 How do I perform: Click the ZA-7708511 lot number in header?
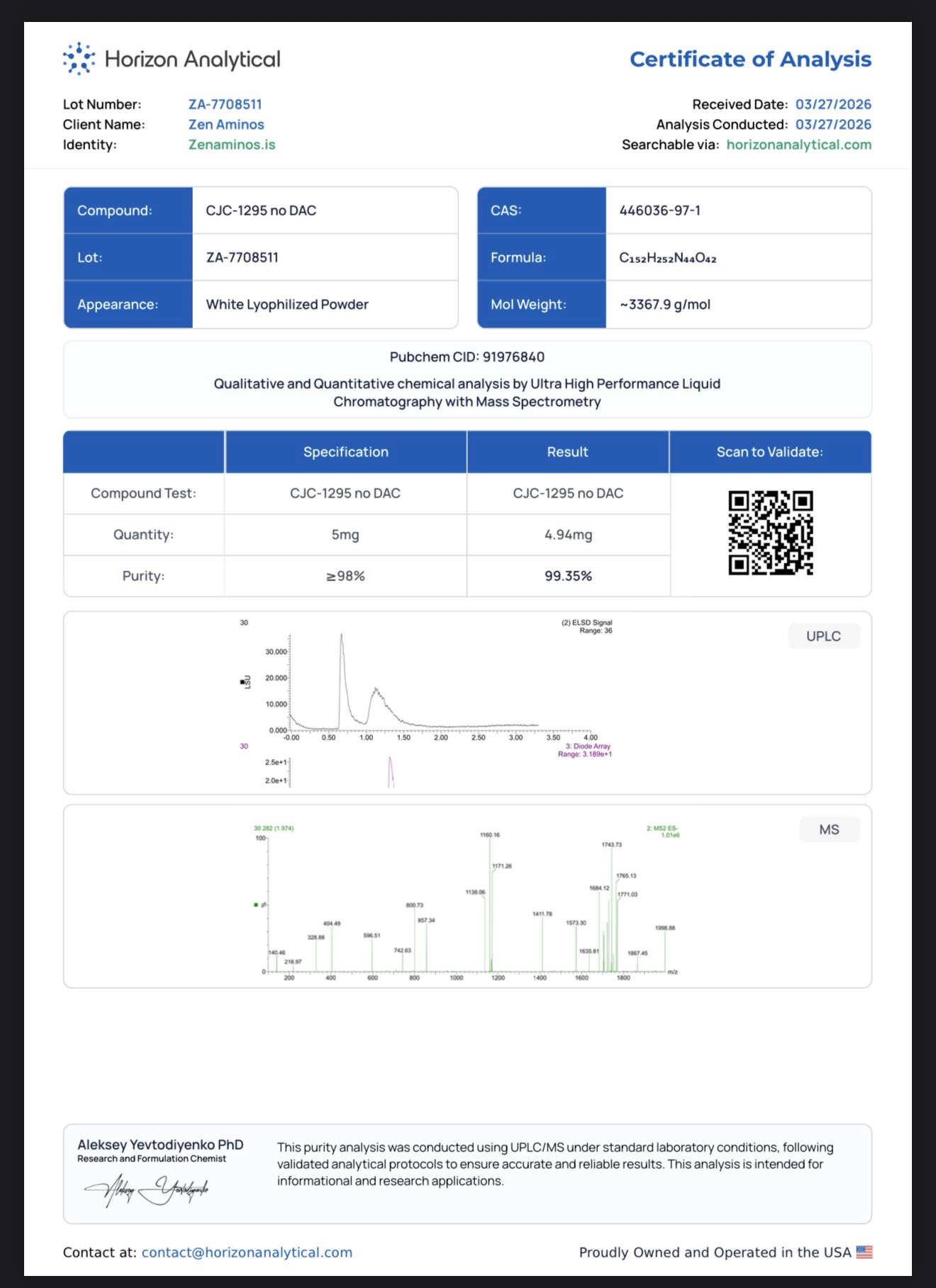pos(225,104)
